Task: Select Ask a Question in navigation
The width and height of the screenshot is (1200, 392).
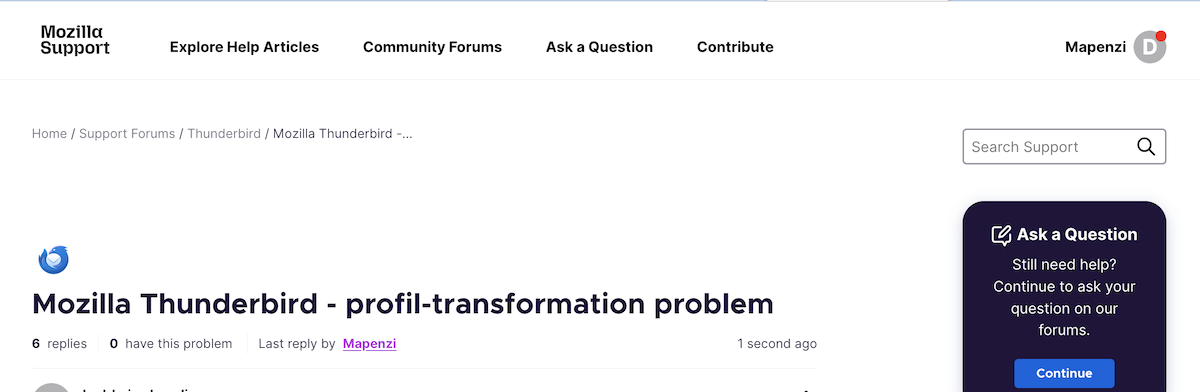Action: [599, 47]
